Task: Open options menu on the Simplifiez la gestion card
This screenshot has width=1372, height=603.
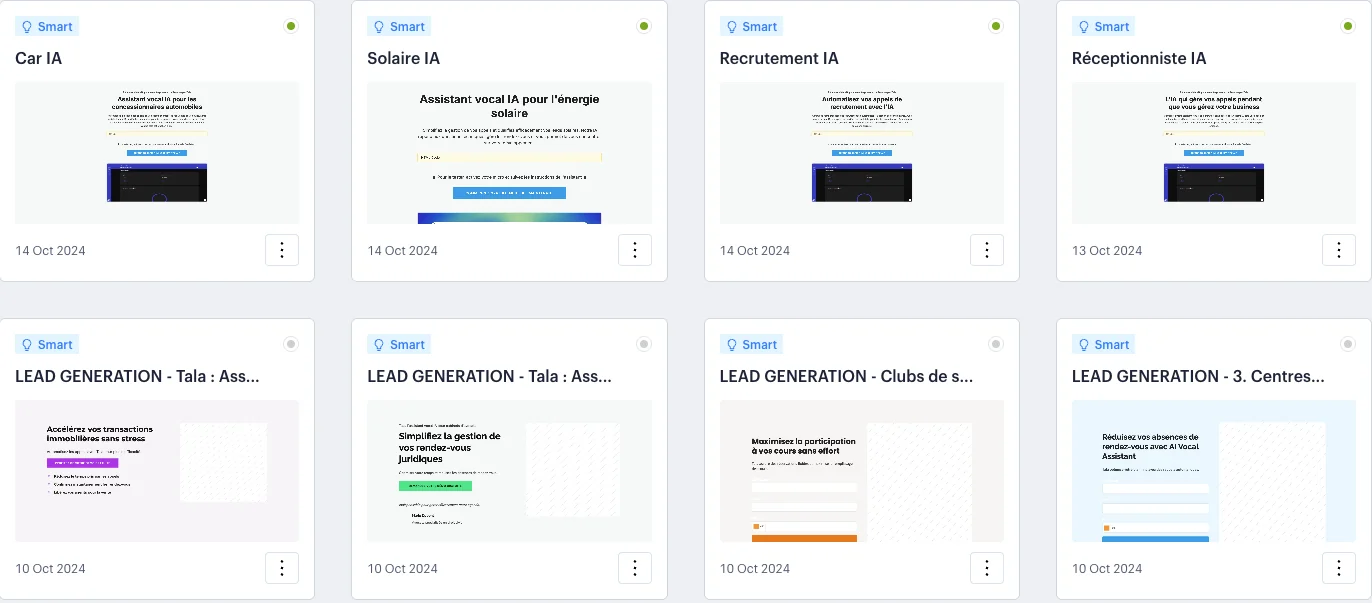Action: (635, 568)
